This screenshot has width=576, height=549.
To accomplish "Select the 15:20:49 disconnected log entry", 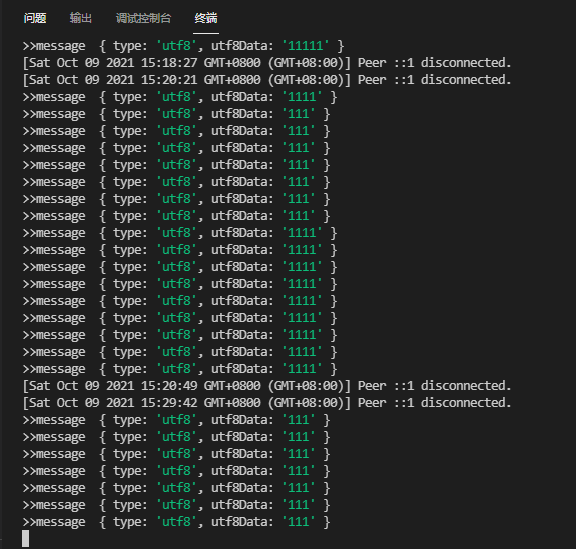I will 267,386.
